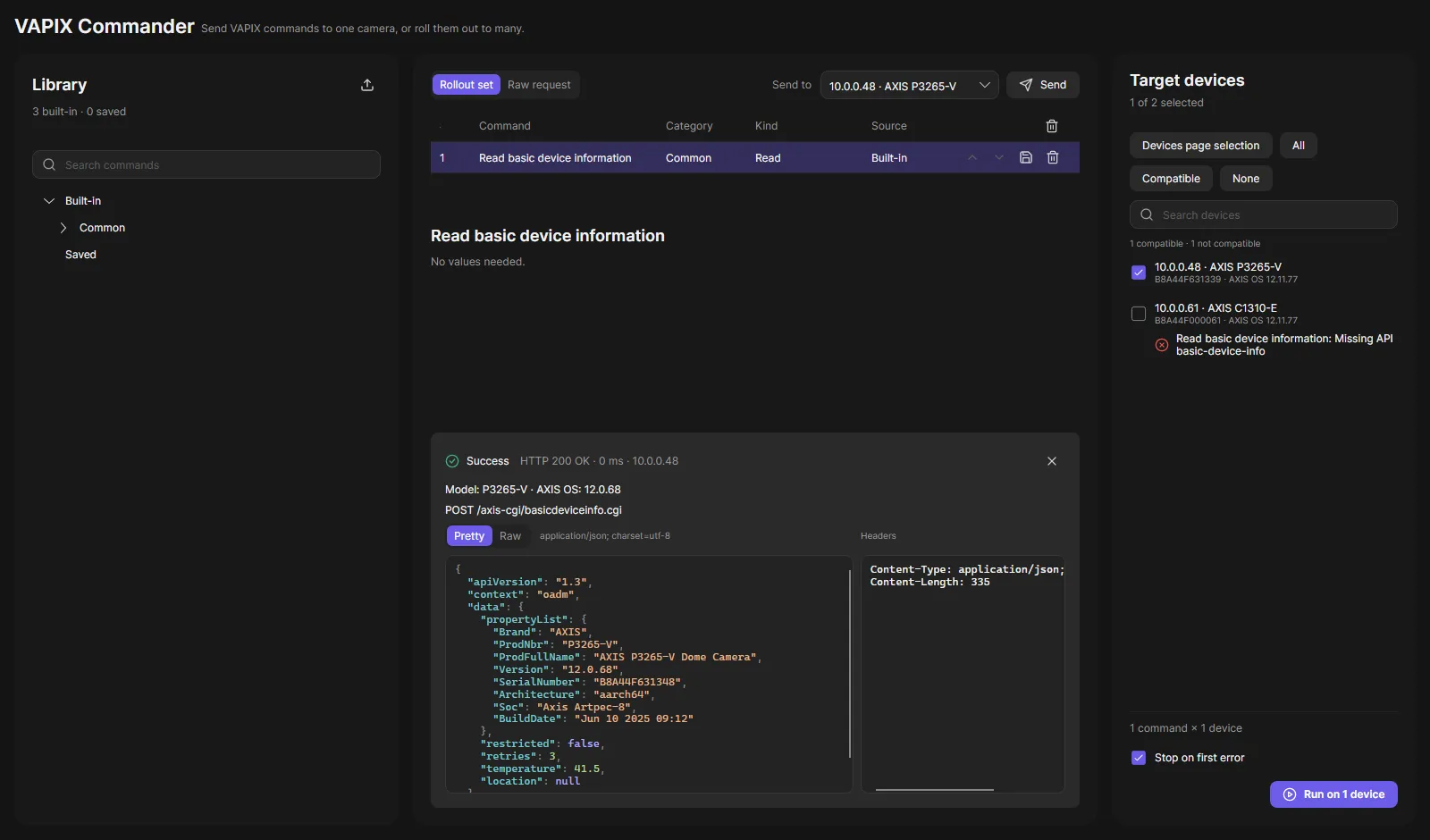Select All target devices

point(1299,146)
